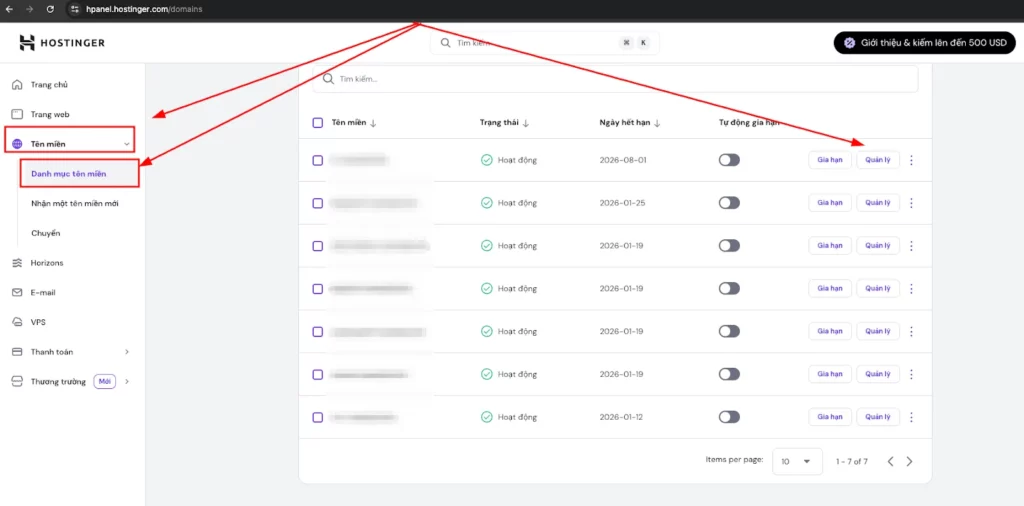Image resolution: width=1024 pixels, height=506 pixels.
Task: Open the Horizons sidebar section
Action: point(46,263)
